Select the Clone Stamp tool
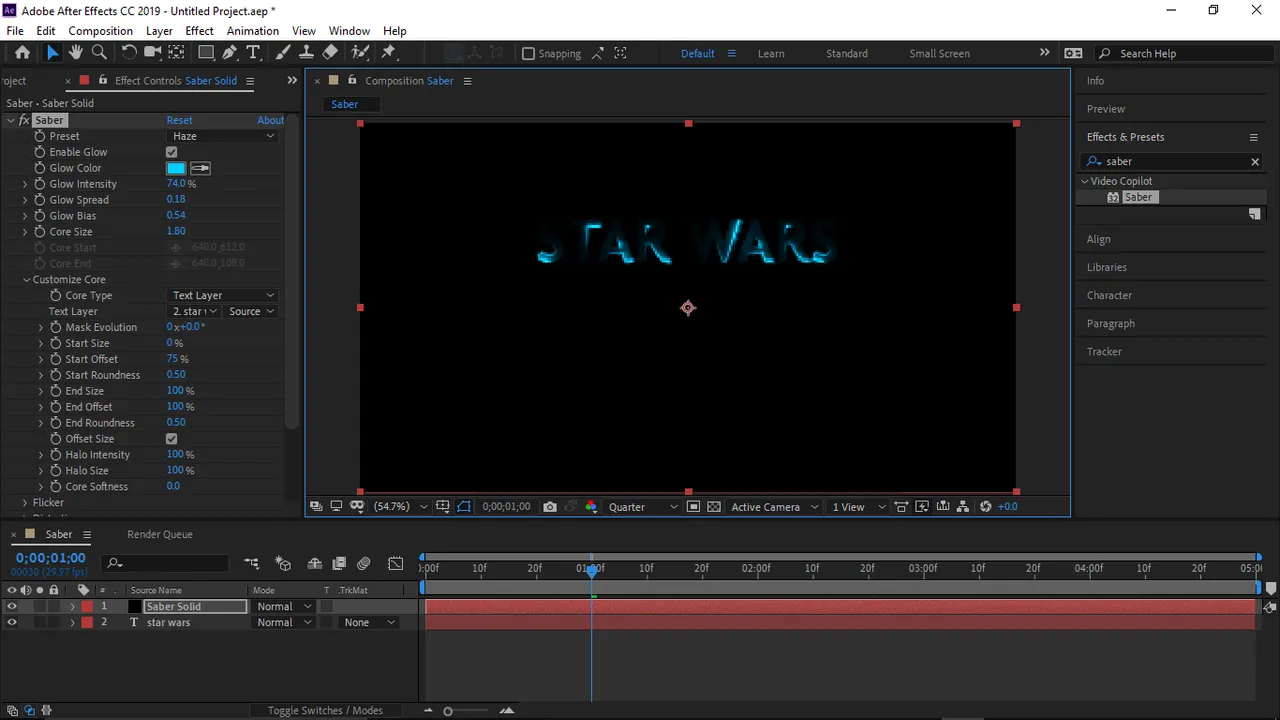Image resolution: width=1280 pixels, height=720 pixels. tap(306, 53)
